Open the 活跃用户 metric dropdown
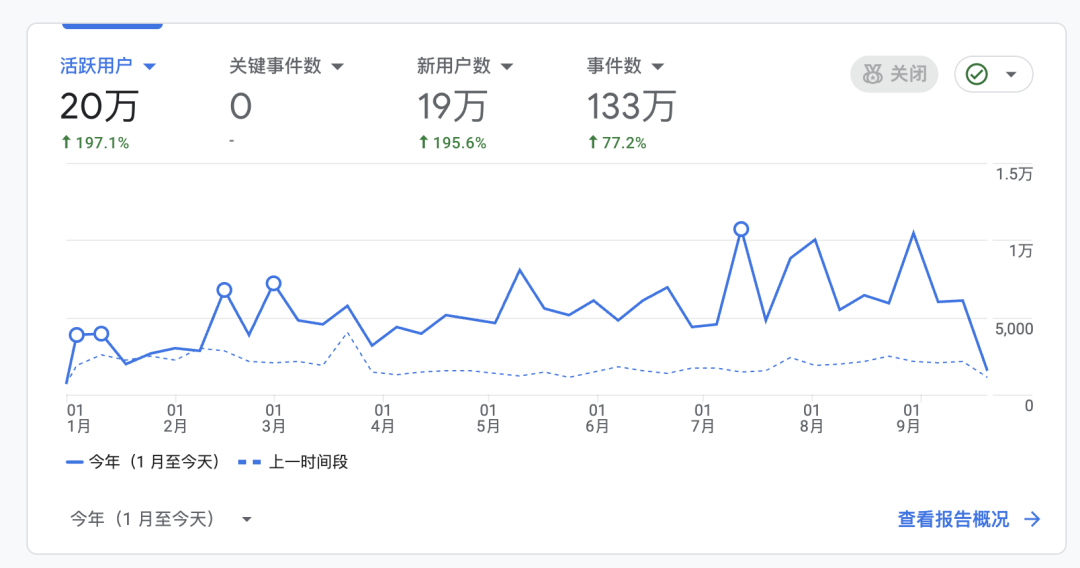The height and width of the screenshot is (568, 1080). (149, 67)
